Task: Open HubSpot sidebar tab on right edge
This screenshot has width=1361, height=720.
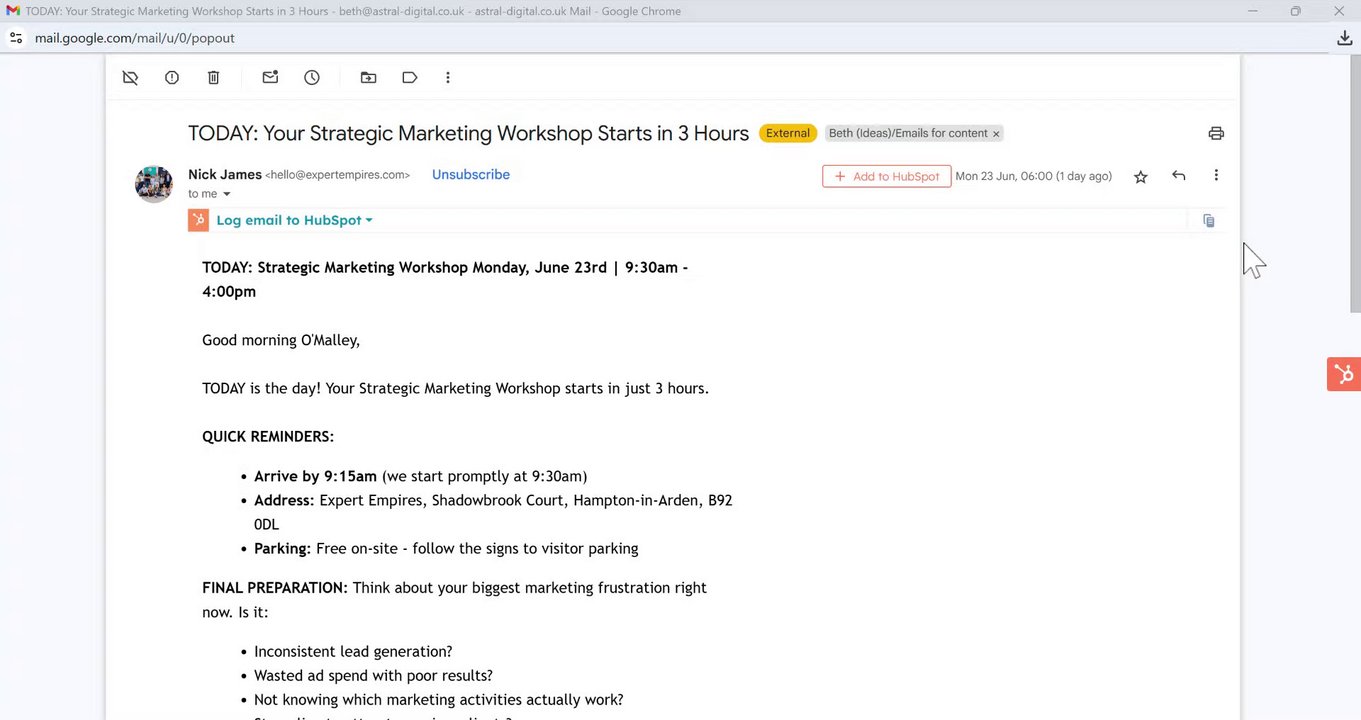Action: tap(1343, 374)
